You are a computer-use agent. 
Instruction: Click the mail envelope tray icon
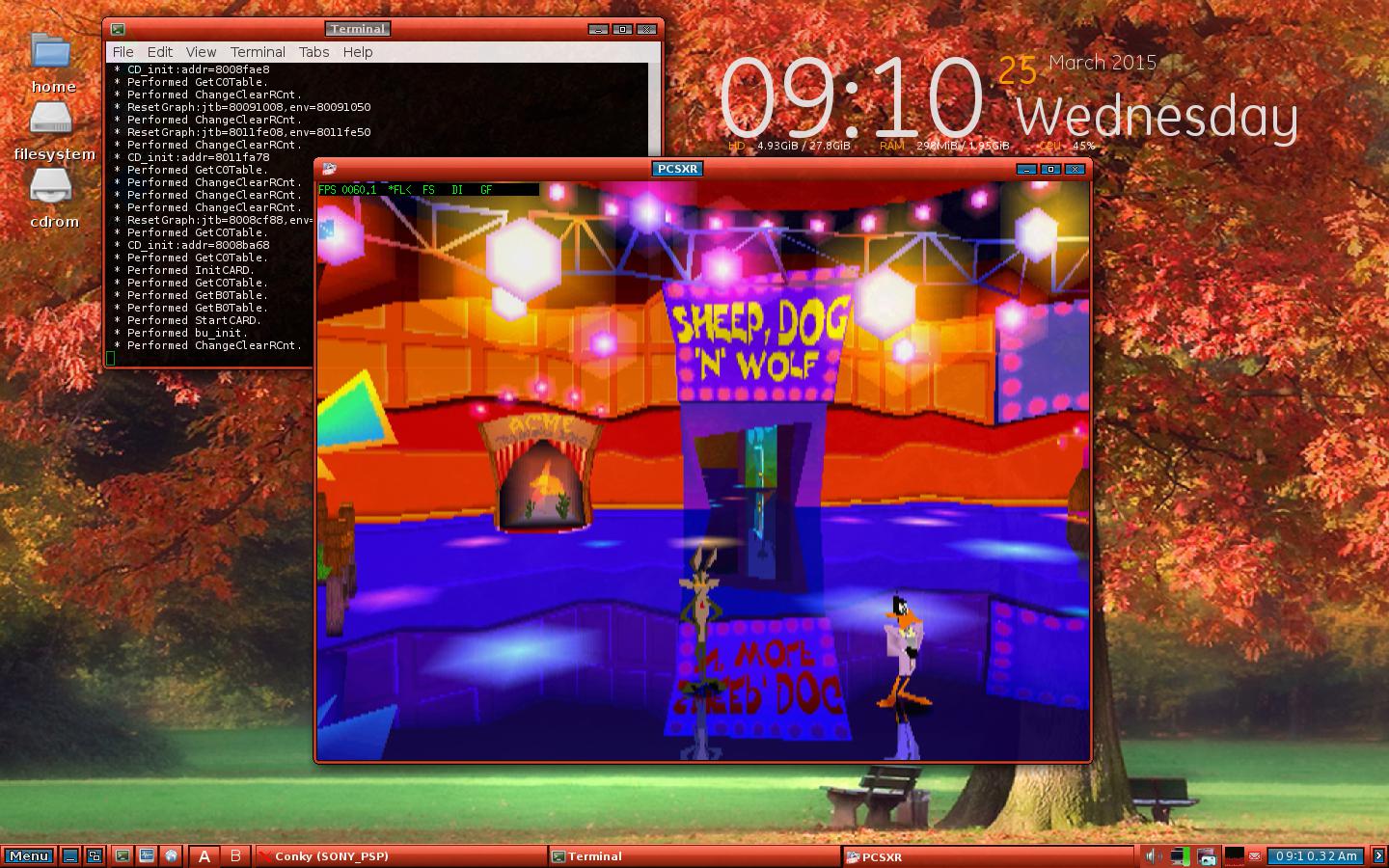(x=1255, y=855)
